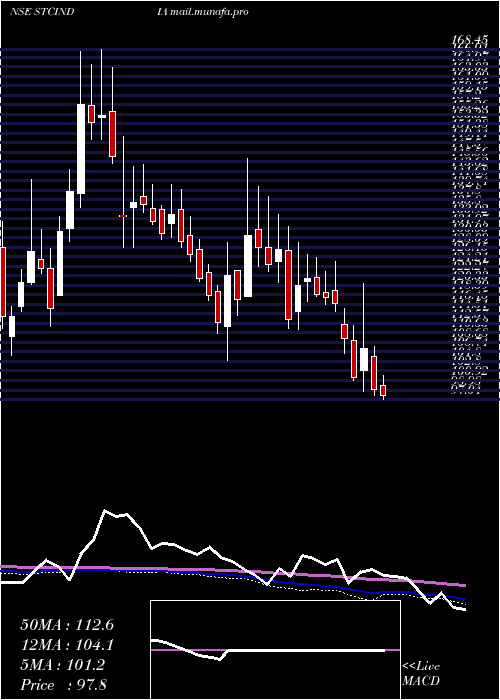Click the tallest white candlestick body

click(x=81, y=149)
